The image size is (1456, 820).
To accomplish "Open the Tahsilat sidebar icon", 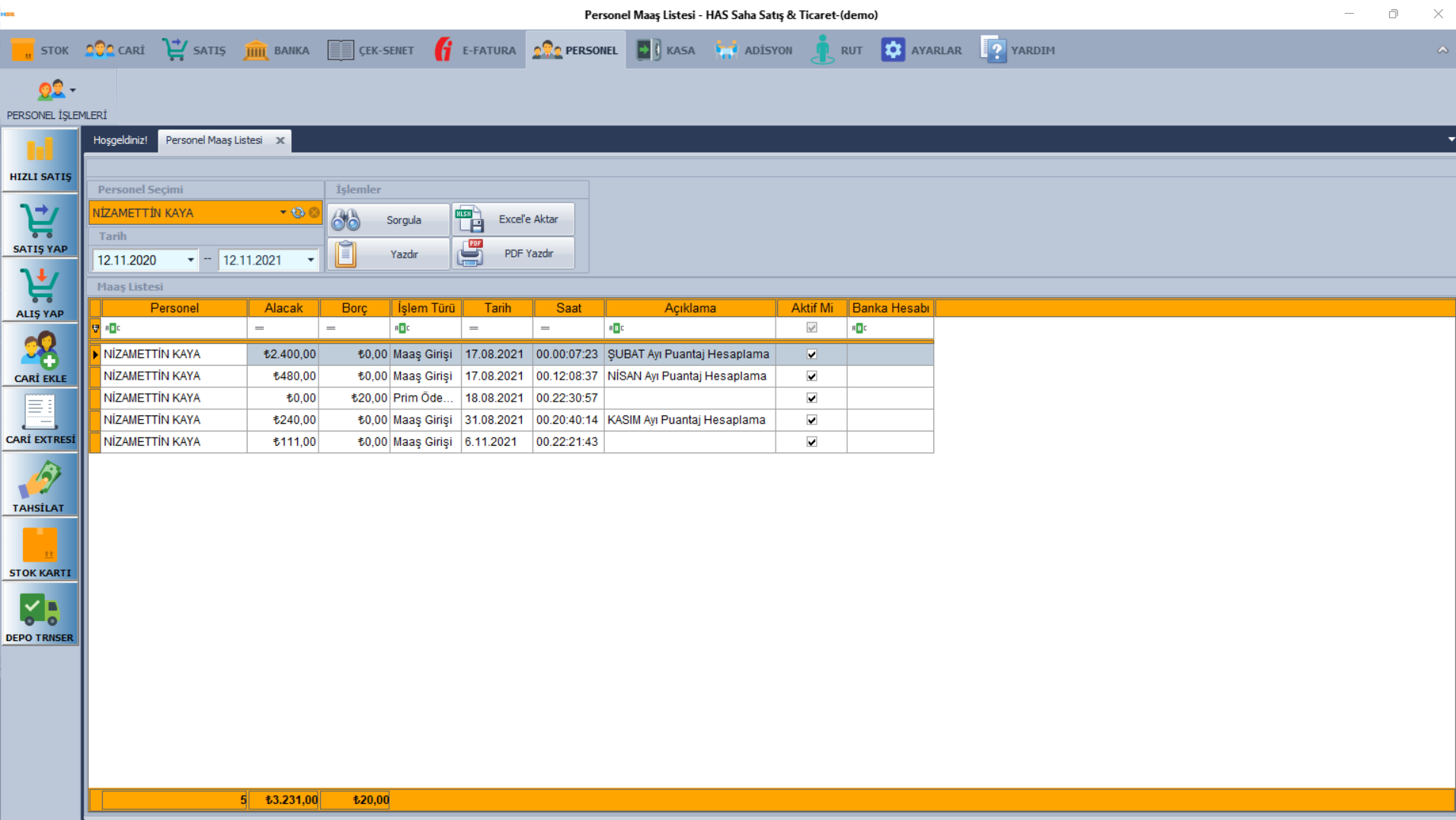I will [40, 485].
